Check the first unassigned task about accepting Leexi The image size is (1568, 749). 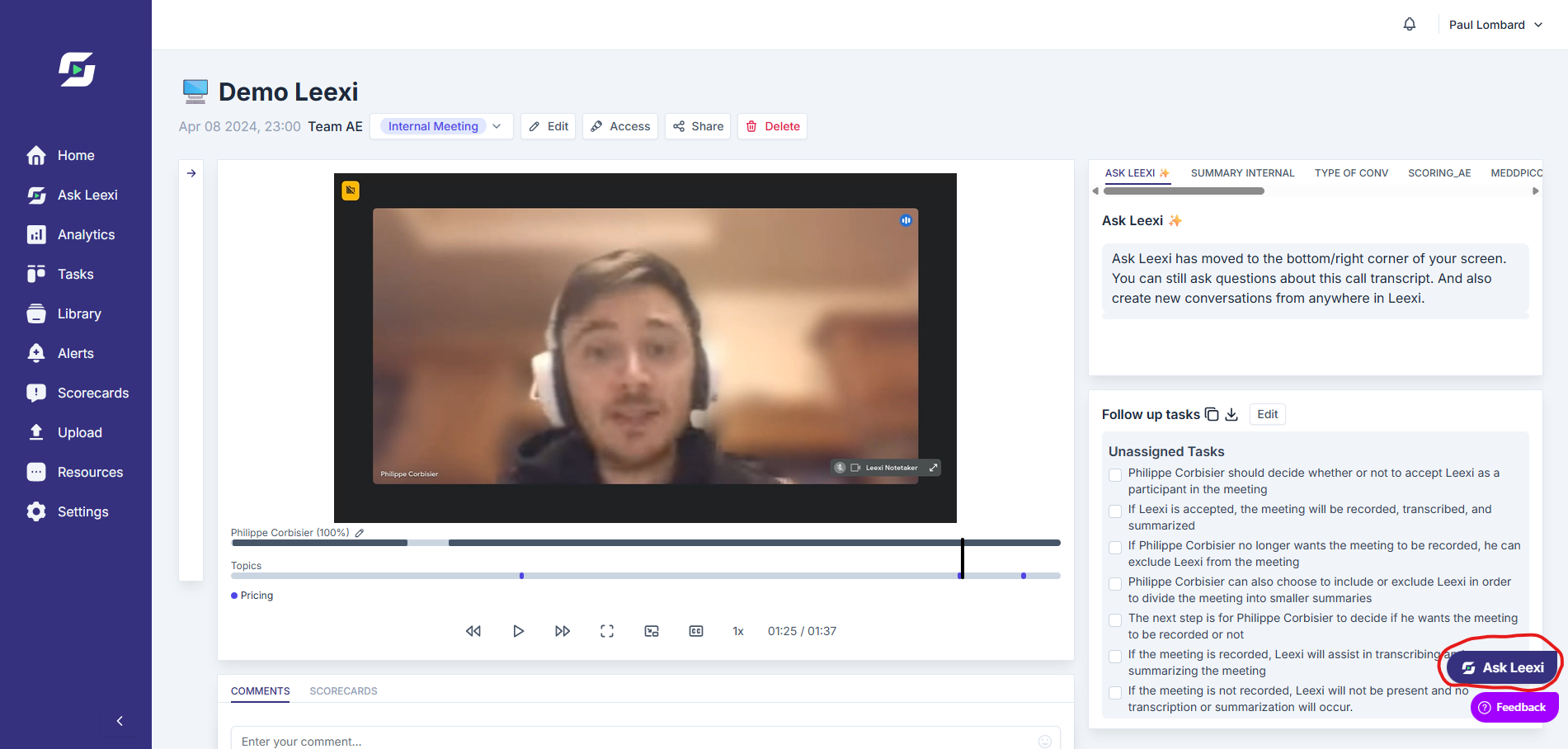(x=1115, y=475)
